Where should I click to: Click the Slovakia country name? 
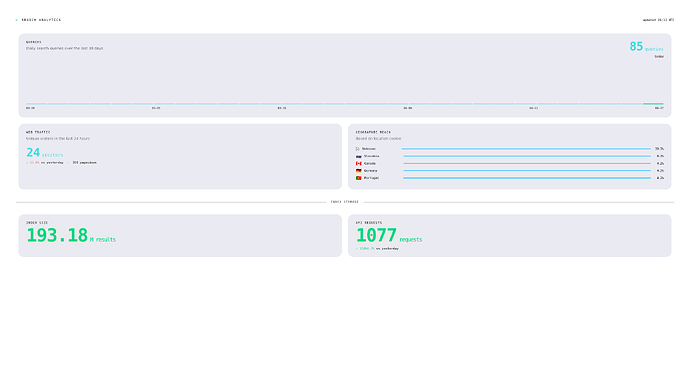point(371,156)
